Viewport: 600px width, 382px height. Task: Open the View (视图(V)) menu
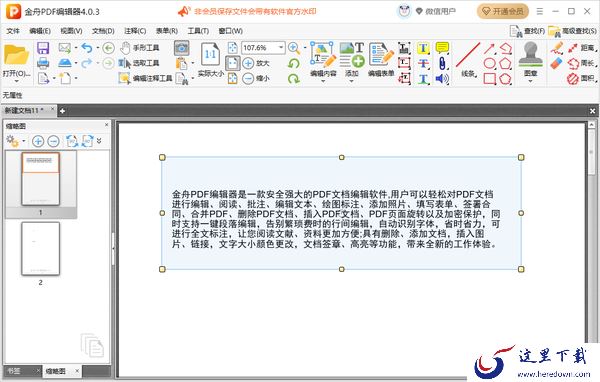[x=71, y=31]
